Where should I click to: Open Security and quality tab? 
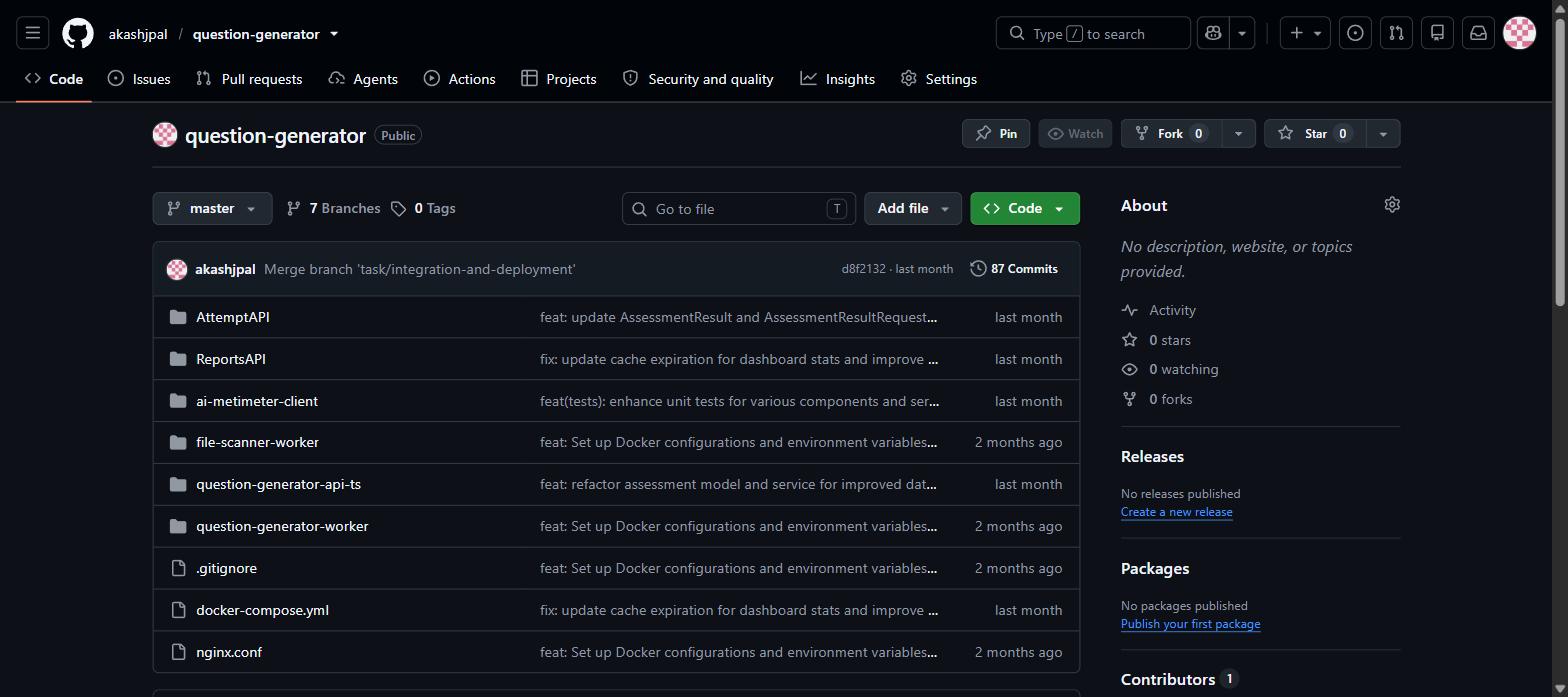(698, 79)
